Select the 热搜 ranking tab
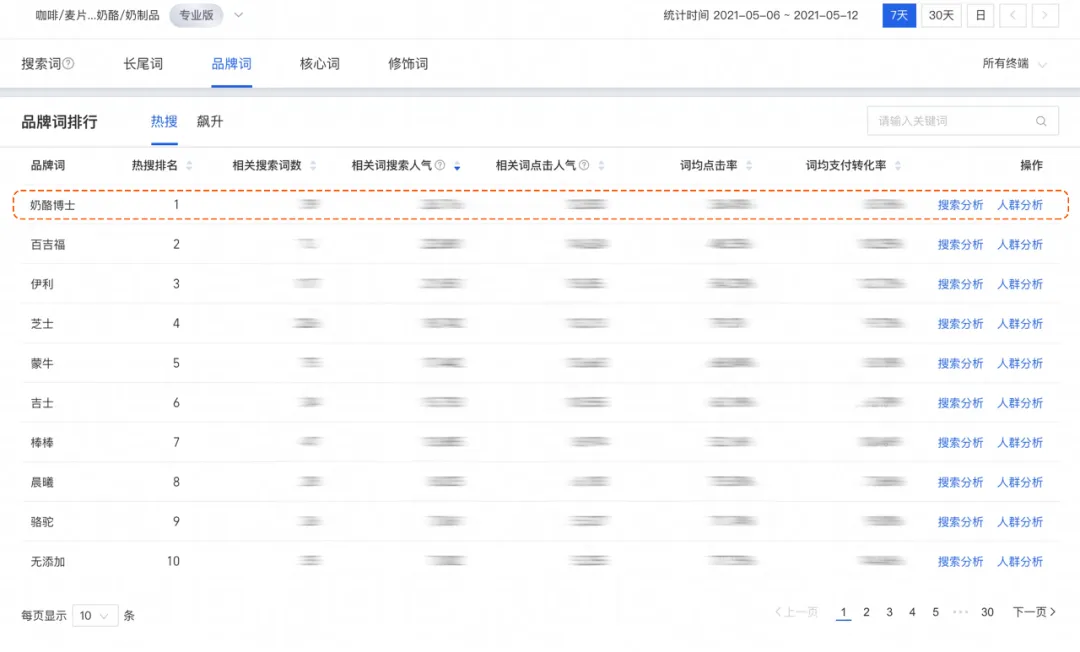Screen dimensions: 1080x652 (x=164, y=122)
